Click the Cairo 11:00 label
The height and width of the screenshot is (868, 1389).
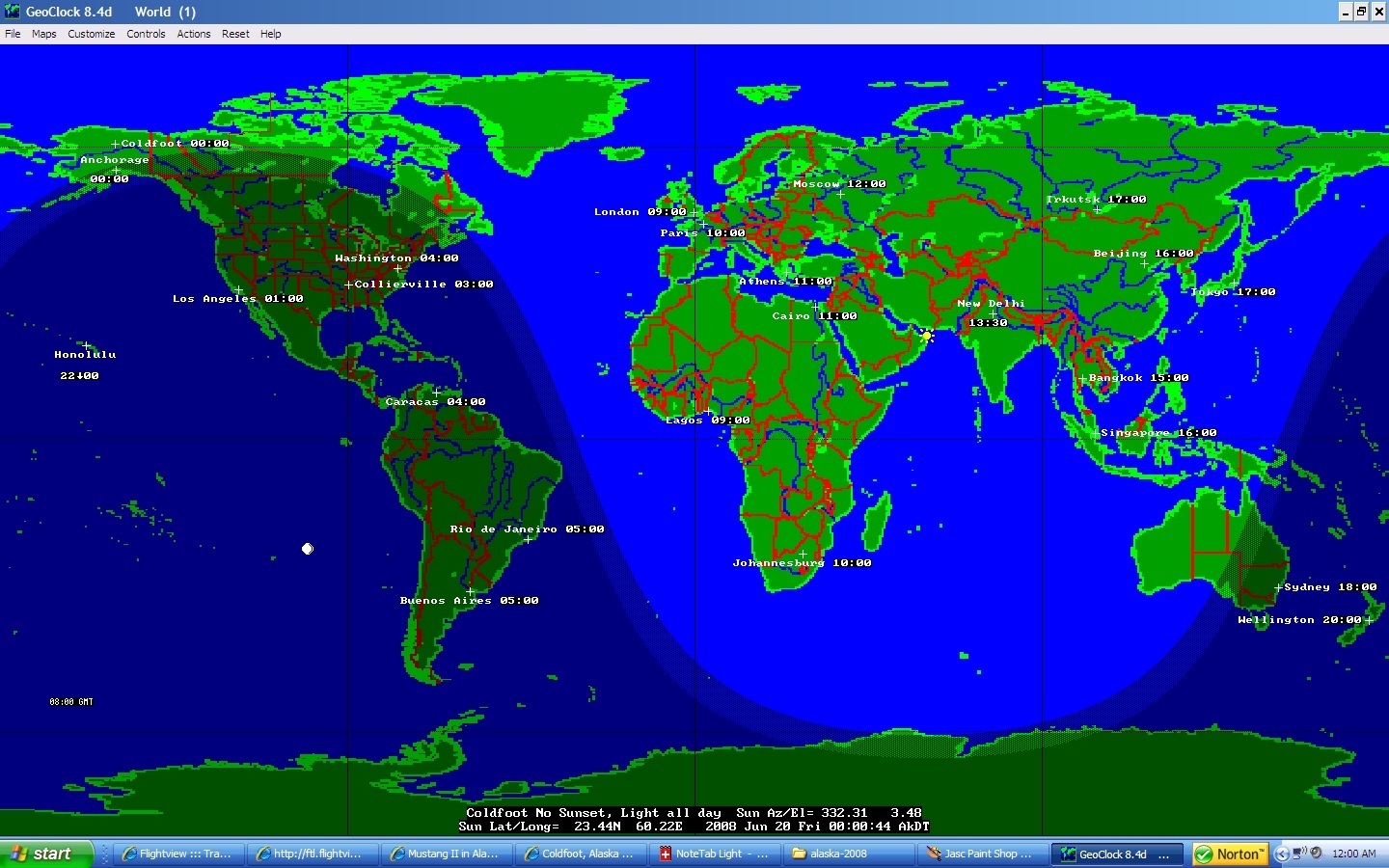(x=814, y=316)
